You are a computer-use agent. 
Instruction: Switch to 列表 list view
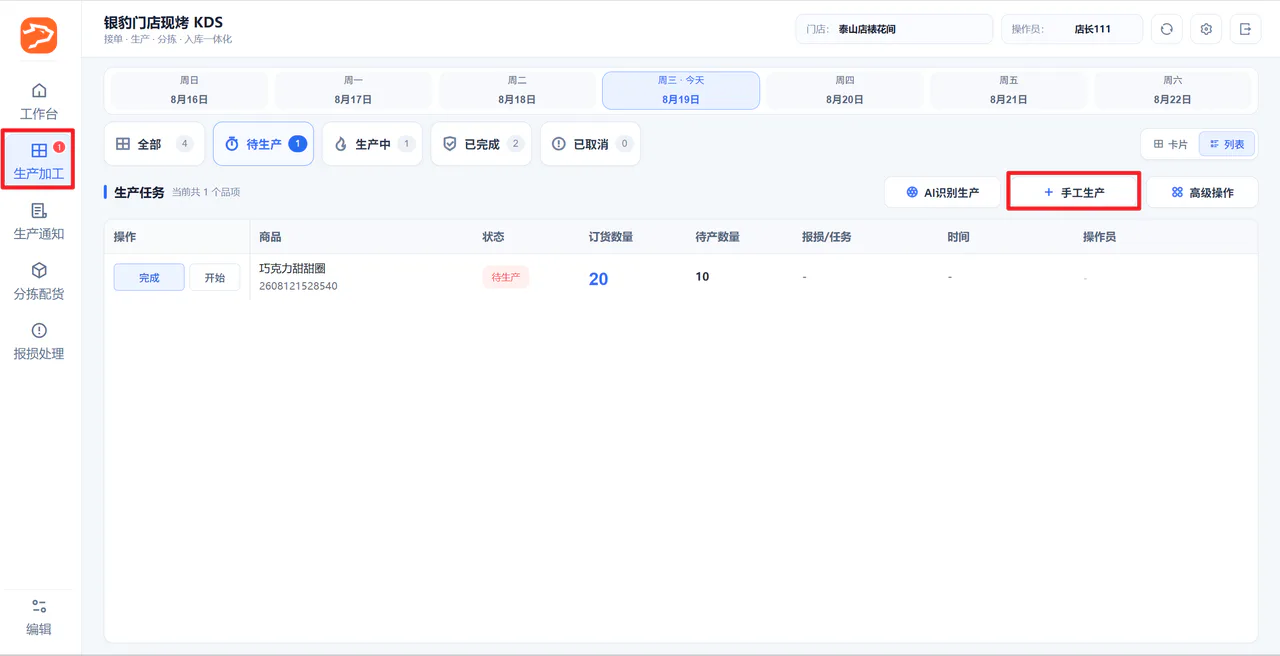click(x=1226, y=144)
